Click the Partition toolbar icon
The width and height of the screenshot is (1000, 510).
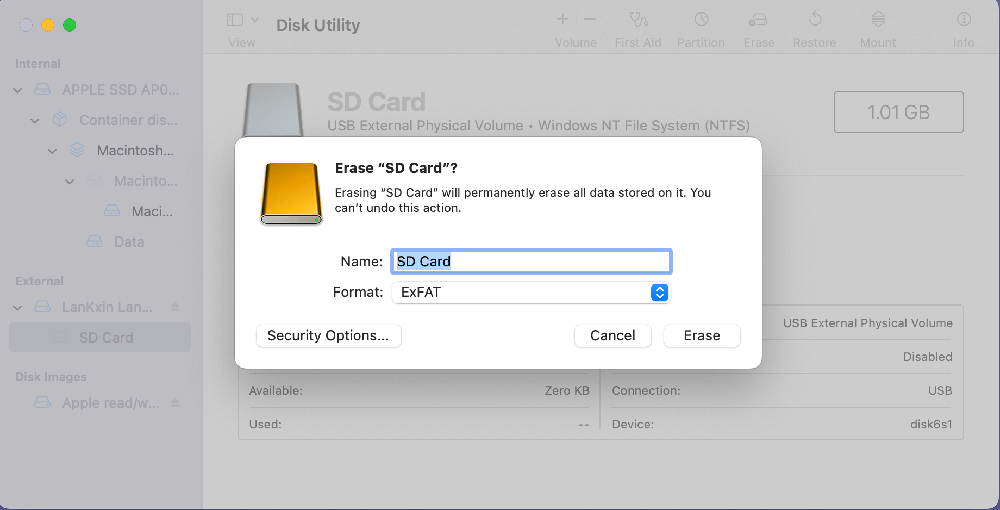(701, 20)
